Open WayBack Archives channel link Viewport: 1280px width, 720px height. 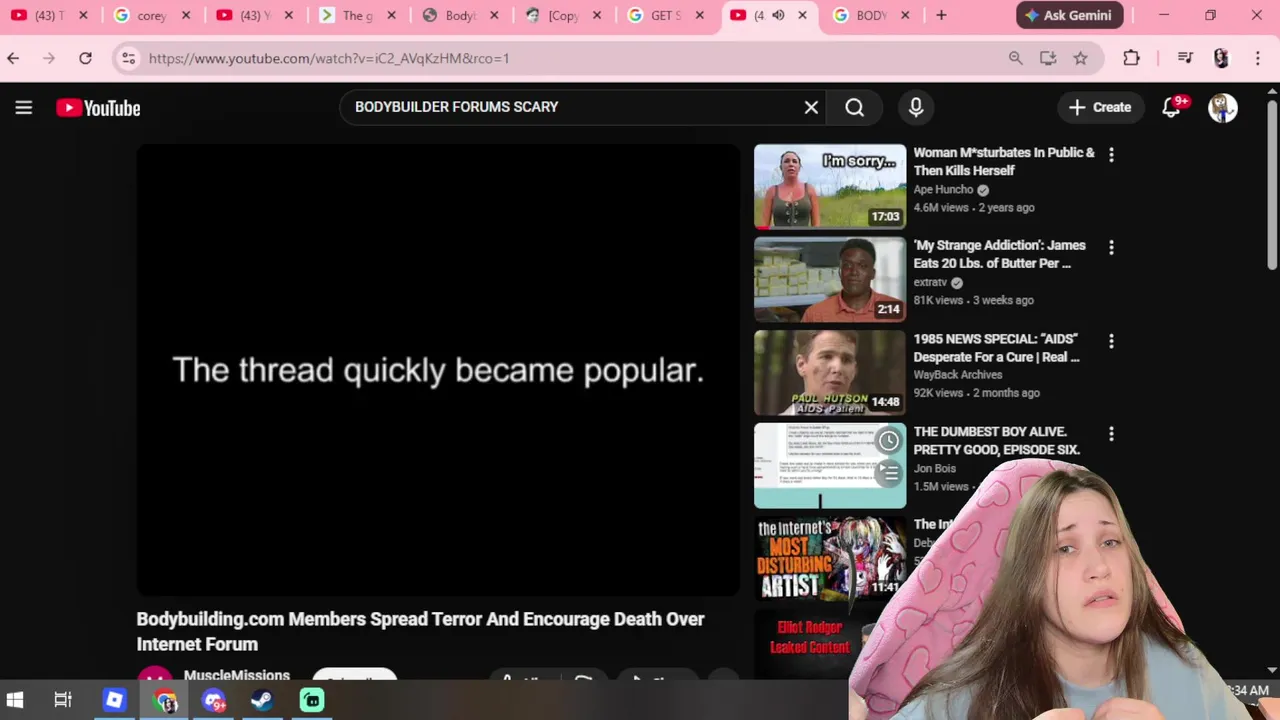[x=958, y=374]
